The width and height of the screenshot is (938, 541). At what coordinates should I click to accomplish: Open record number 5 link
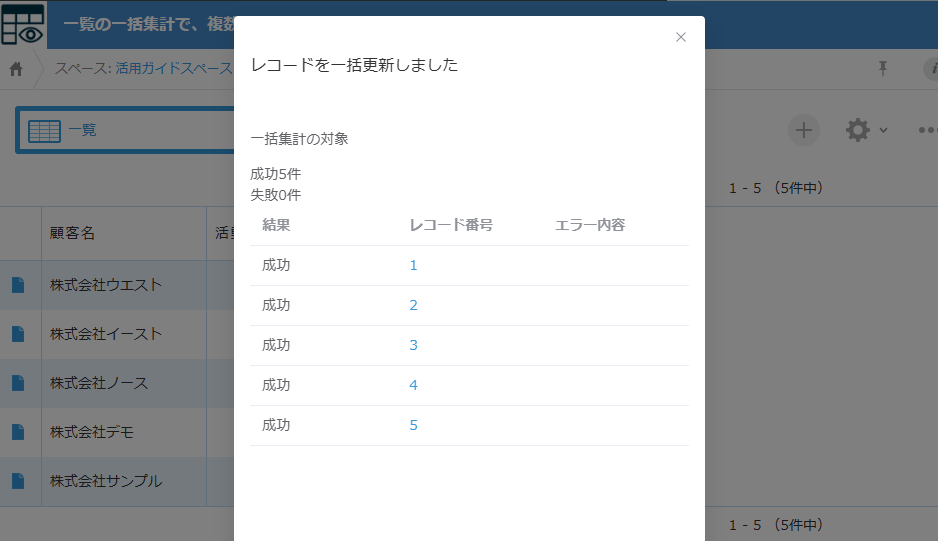tap(413, 425)
